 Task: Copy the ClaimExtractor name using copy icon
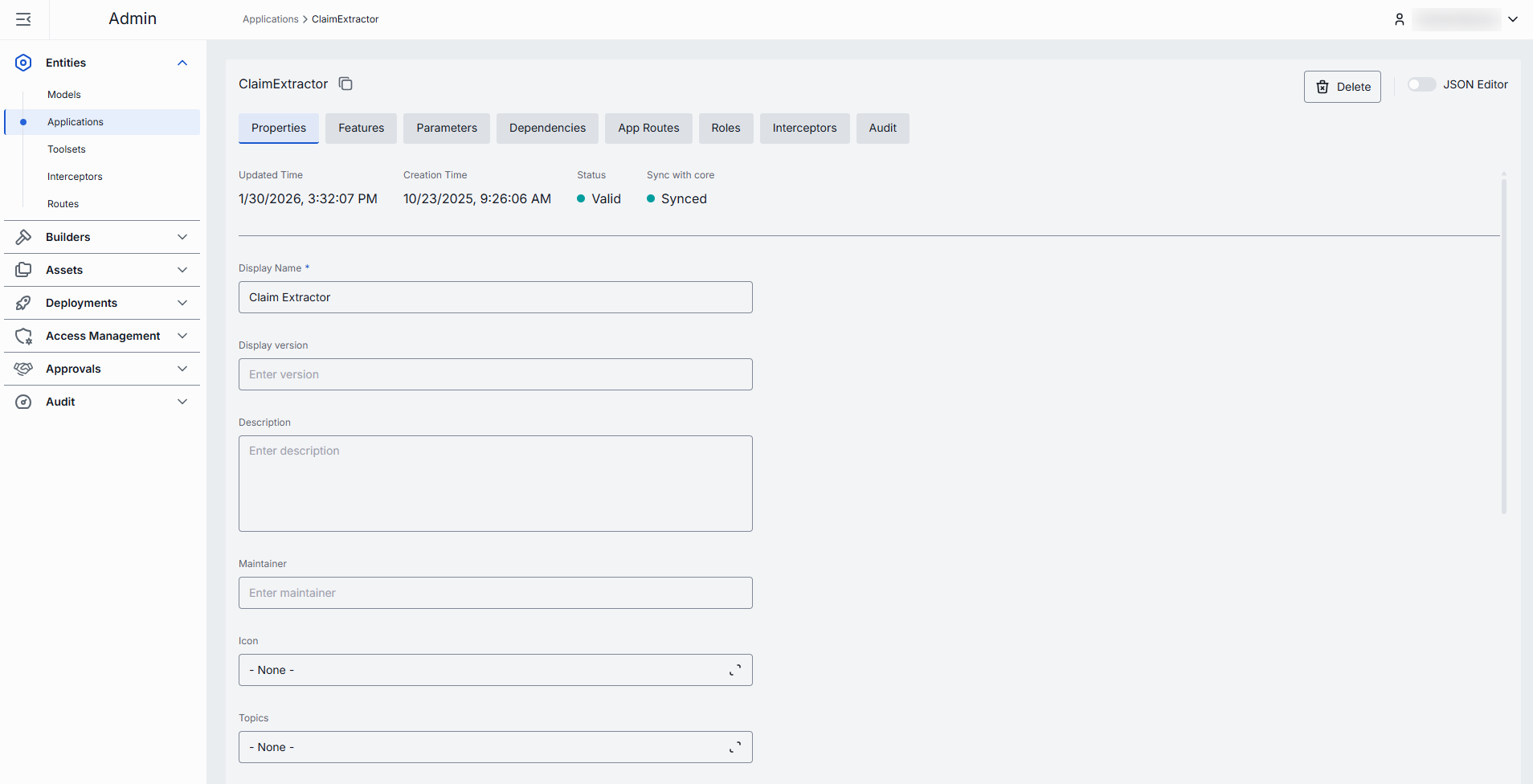pyautogui.click(x=345, y=84)
